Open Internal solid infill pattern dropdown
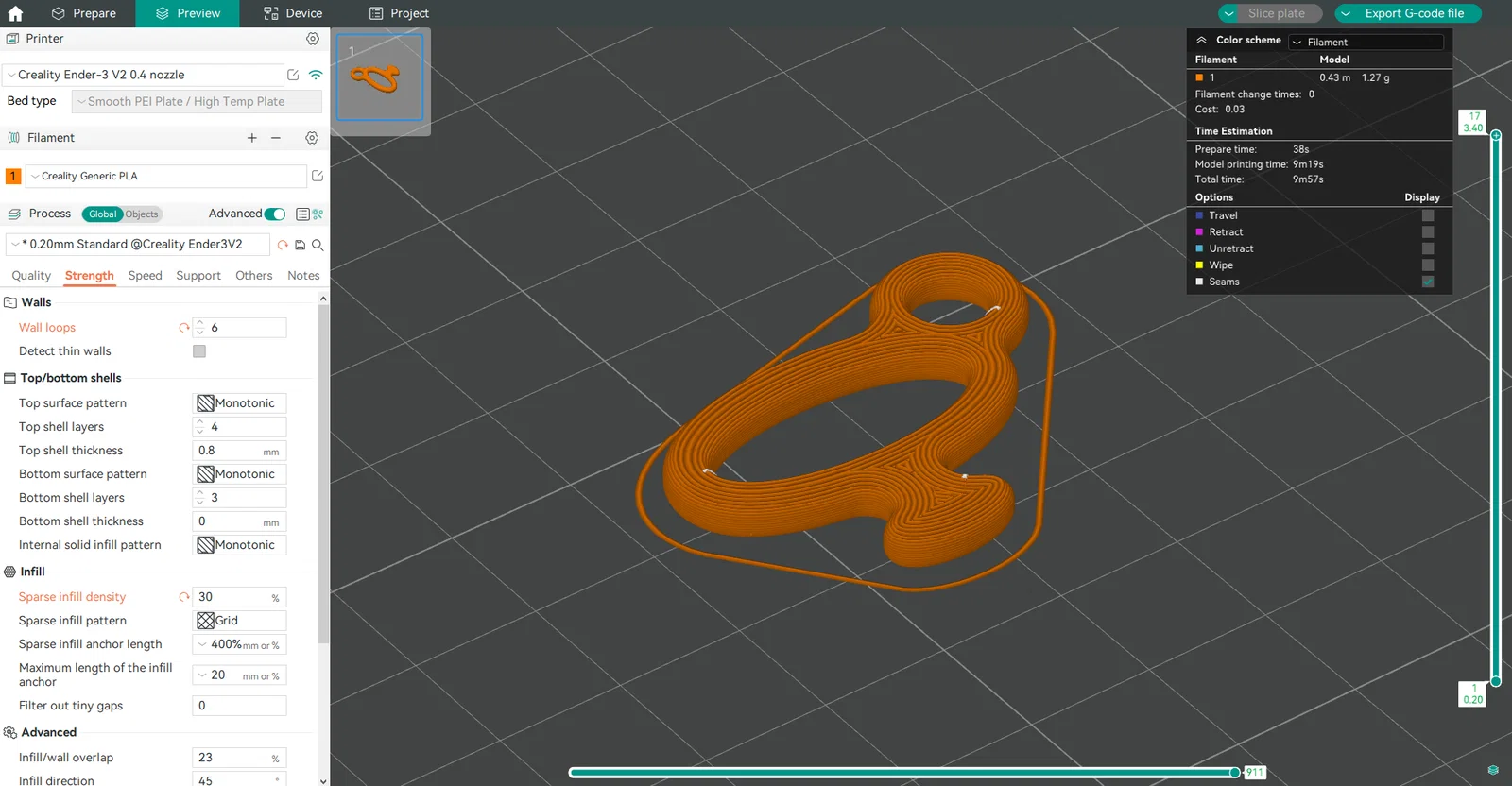This screenshot has width=1512, height=786. coord(240,545)
